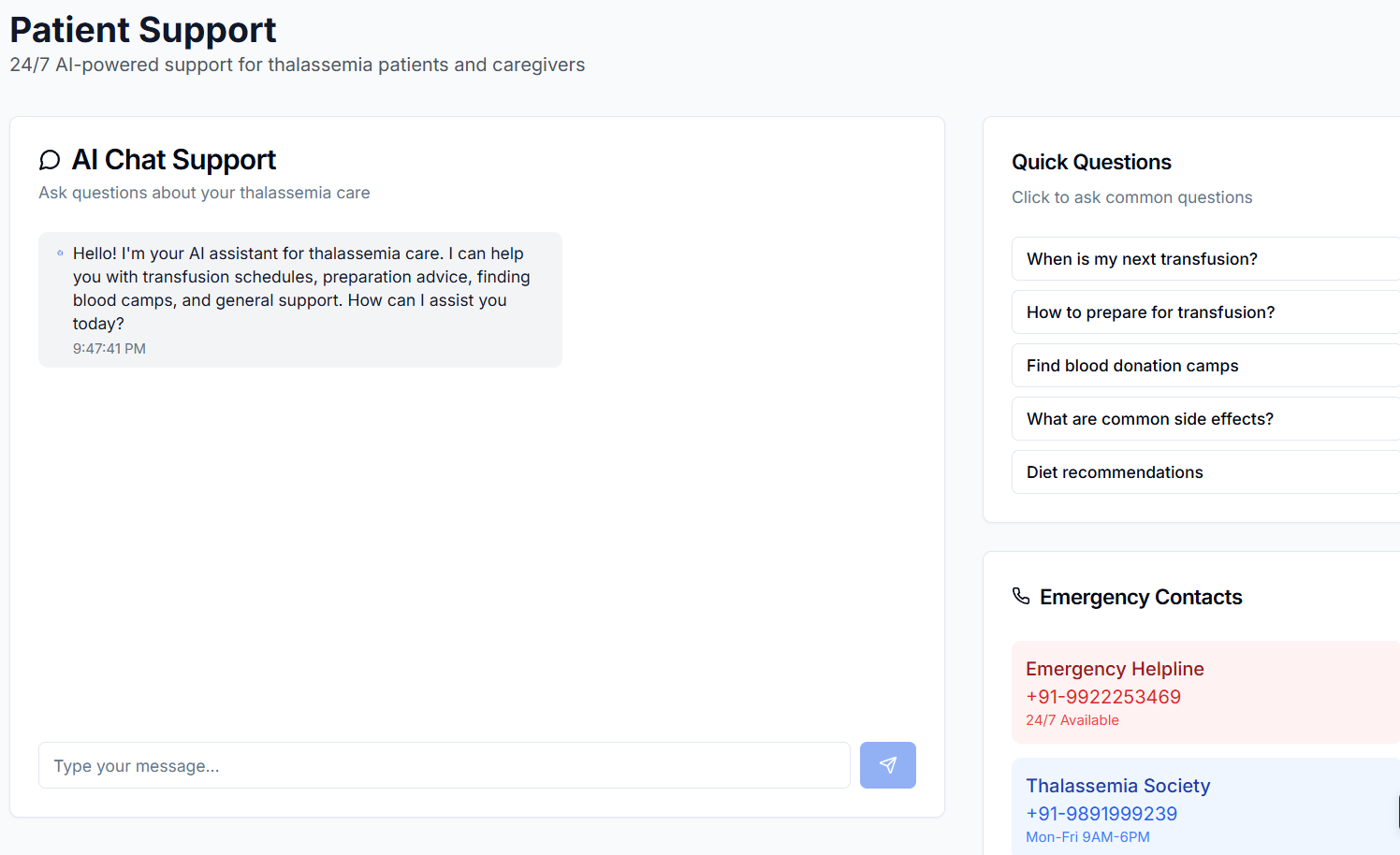This screenshot has height=855, width=1400.
Task: Click the small bot icon in the greeting message
Action: tap(61, 253)
